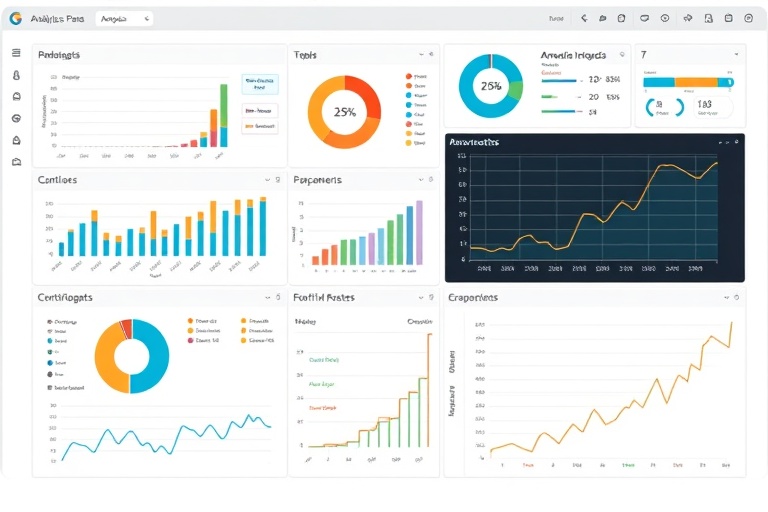Expand the chevron in the Tools panel header
The image size is (768, 512).
(x=421, y=56)
